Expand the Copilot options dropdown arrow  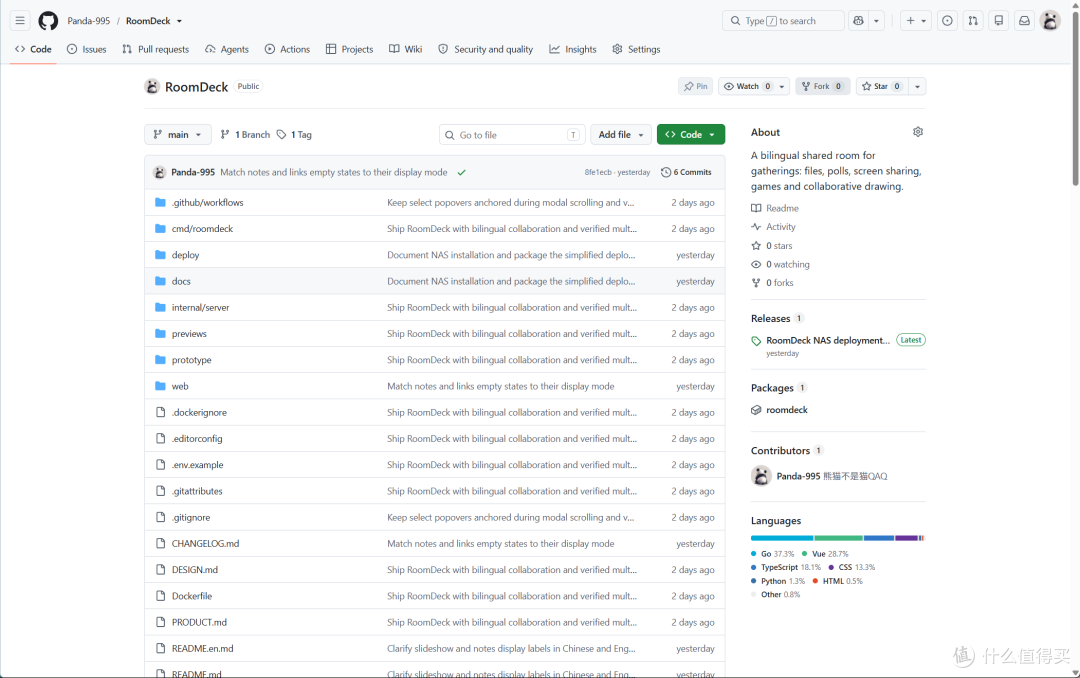876,21
